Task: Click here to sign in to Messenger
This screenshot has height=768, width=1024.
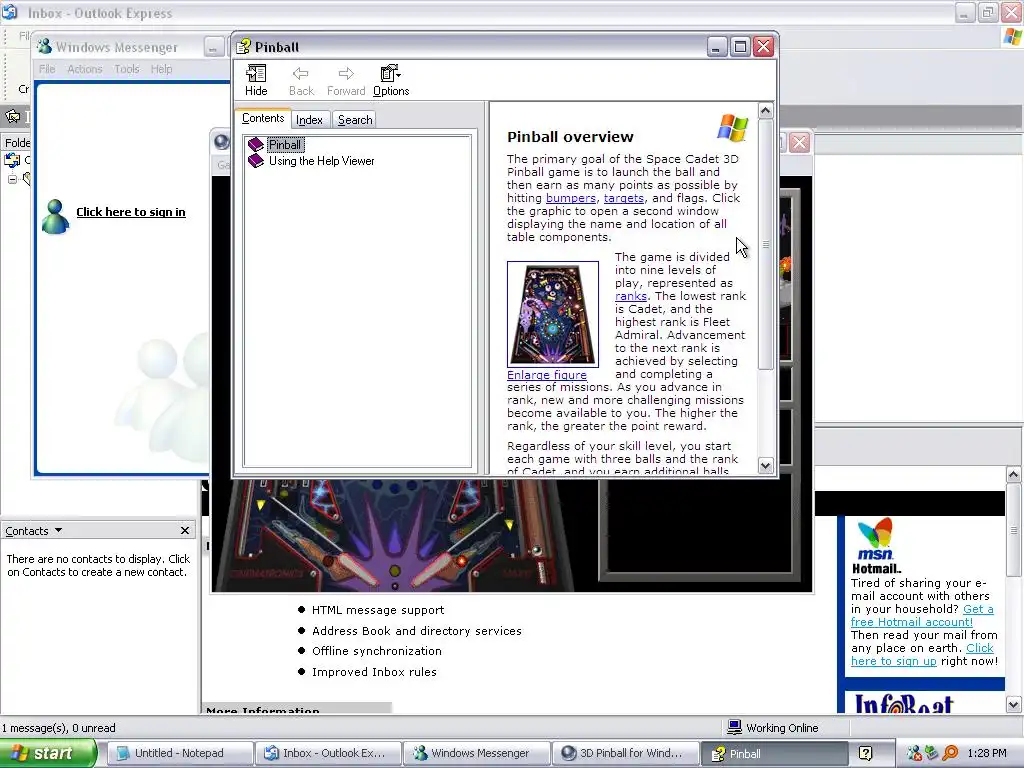Action: pos(131,212)
